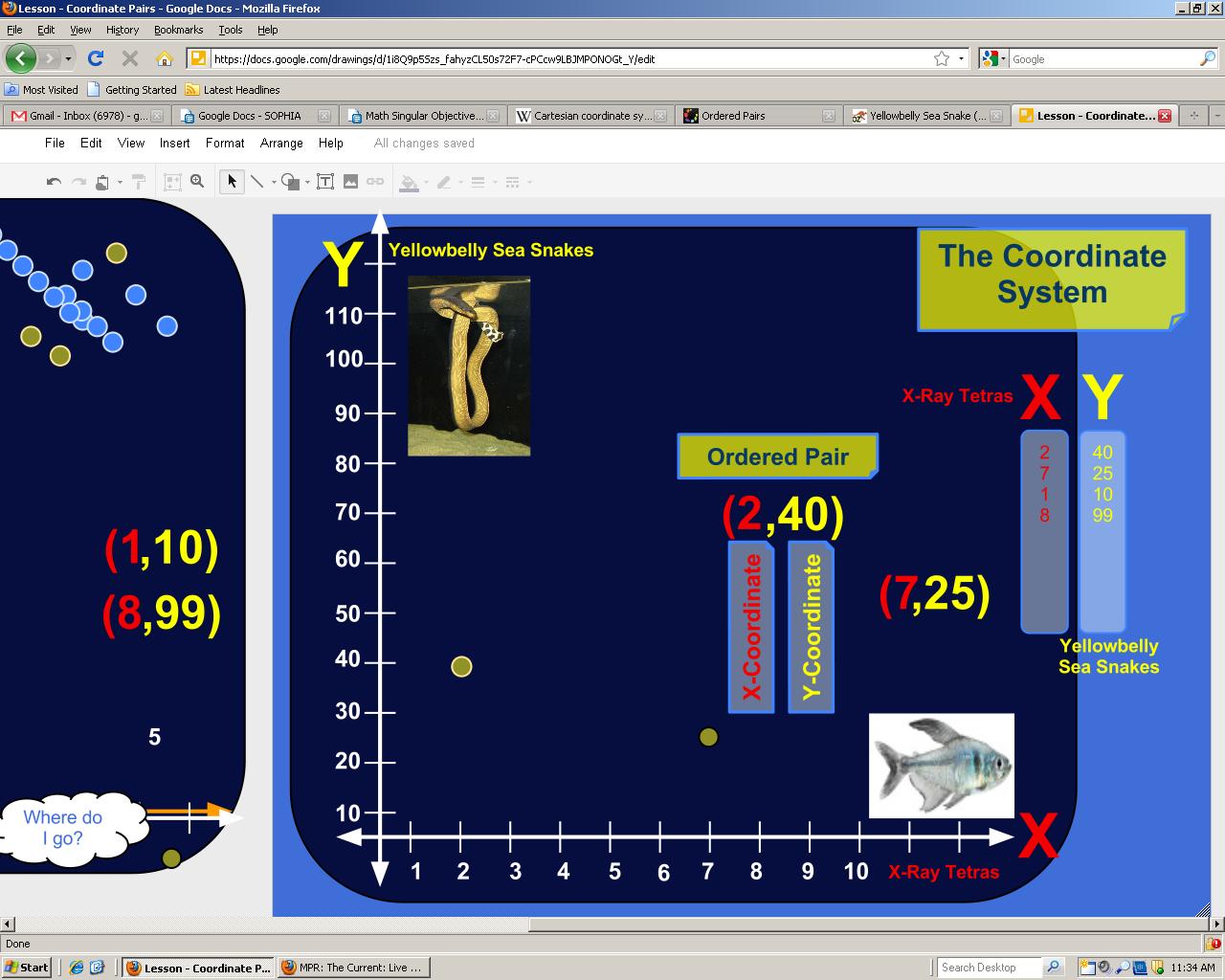This screenshot has height=980, width=1225.
Task: Click the Most Visited bookmark button
Action: (42, 90)
